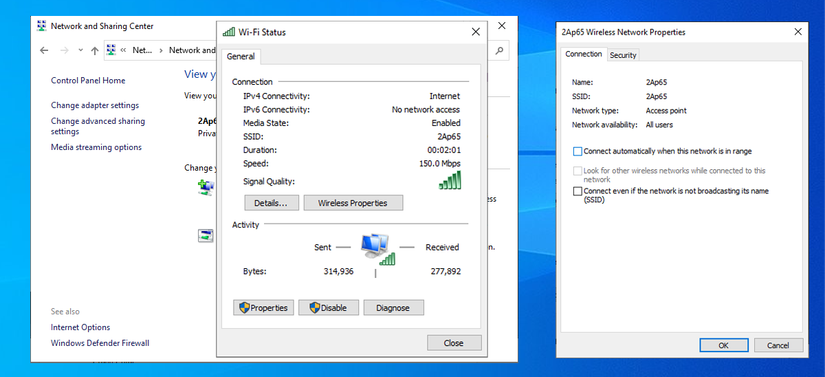The height and width of the screenshot is (377, 825).
Task: Click the Duration value 00:02:01
Action: 444,150
